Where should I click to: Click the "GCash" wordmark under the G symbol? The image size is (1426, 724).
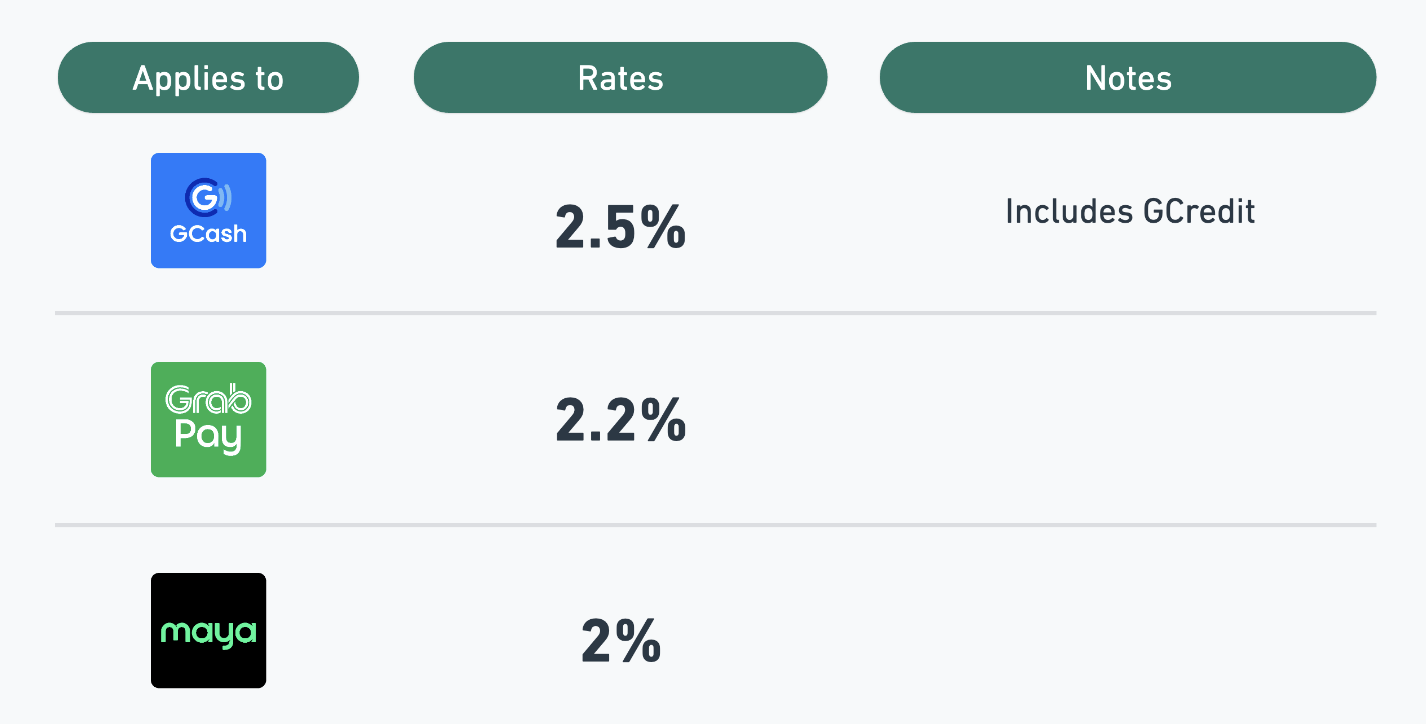(x=208, y=236)
